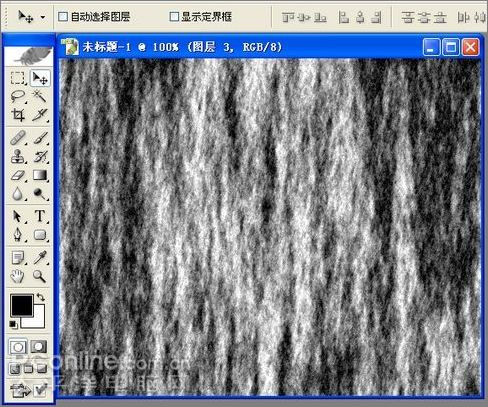This screenshot has height=407, width=488.
Task: Distribute bottom edges in the options bar
Action: 440,17
